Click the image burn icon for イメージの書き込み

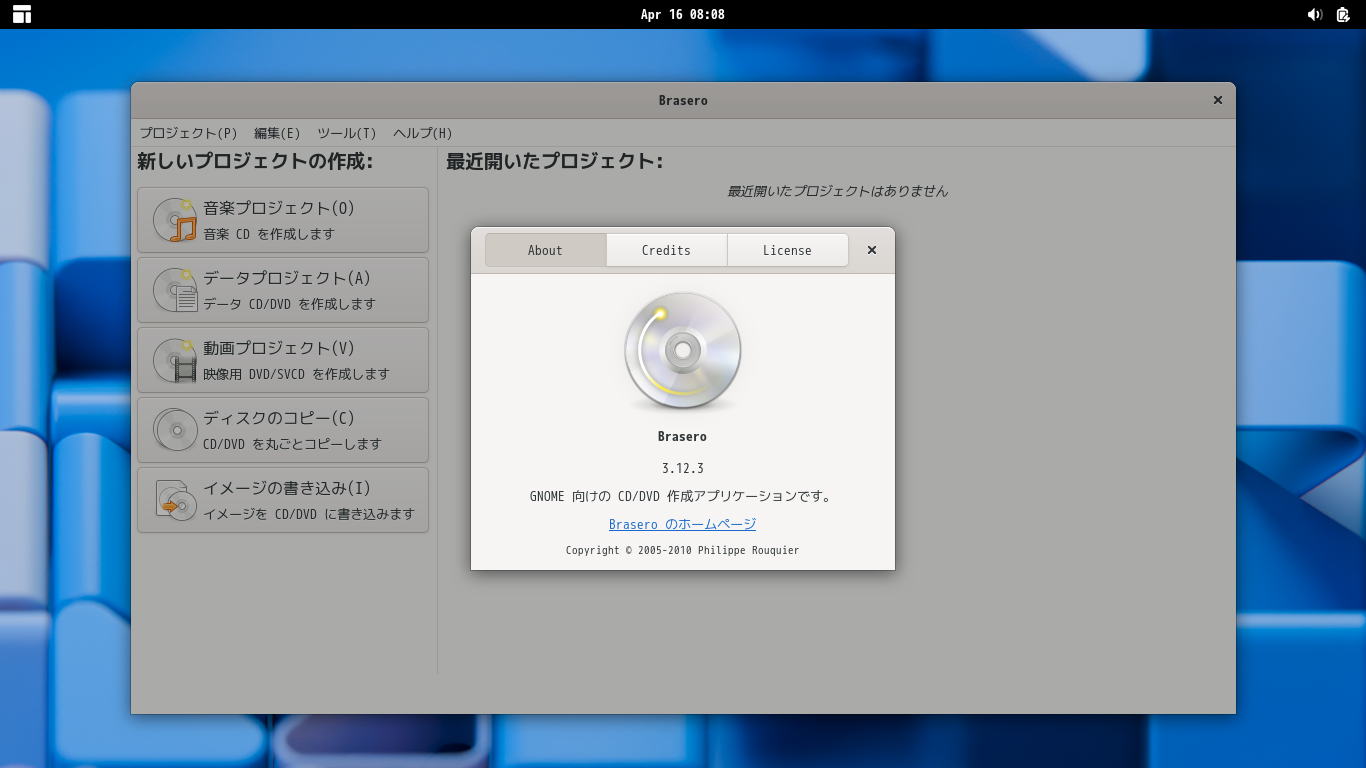click(175, 500)
